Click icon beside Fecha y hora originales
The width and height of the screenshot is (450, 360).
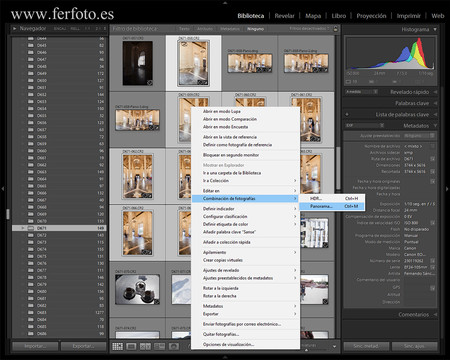coord(433,181)
